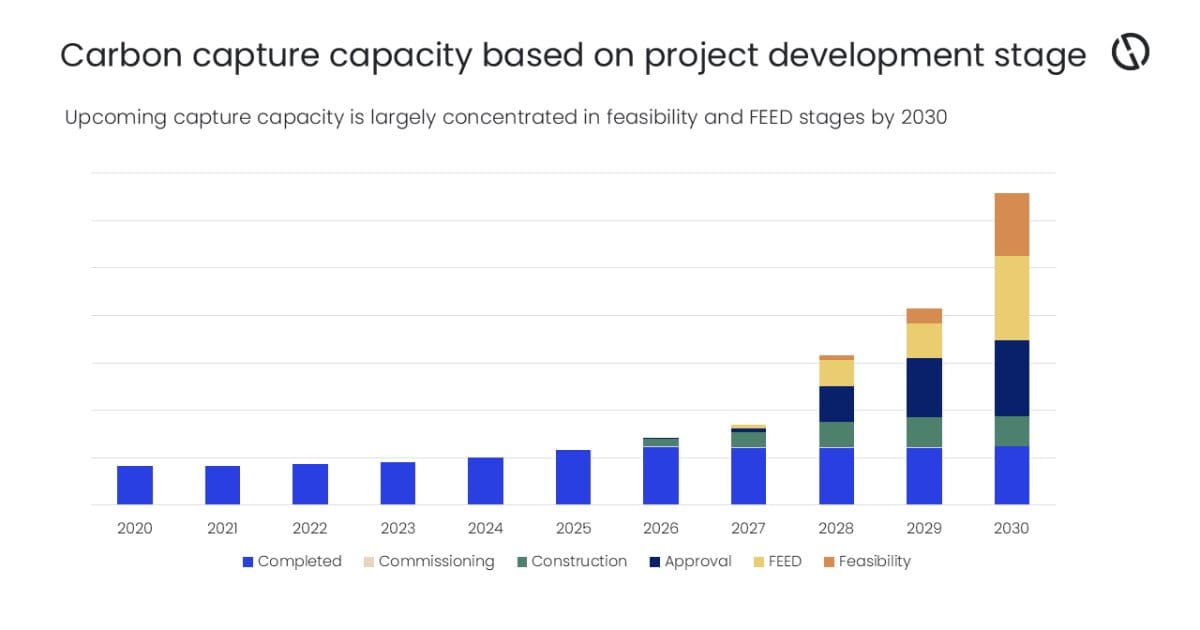The width and height of the screenshot is (1200, 630).
Task: Select the Feasibility legend color swatch
Action: (829, 562)
